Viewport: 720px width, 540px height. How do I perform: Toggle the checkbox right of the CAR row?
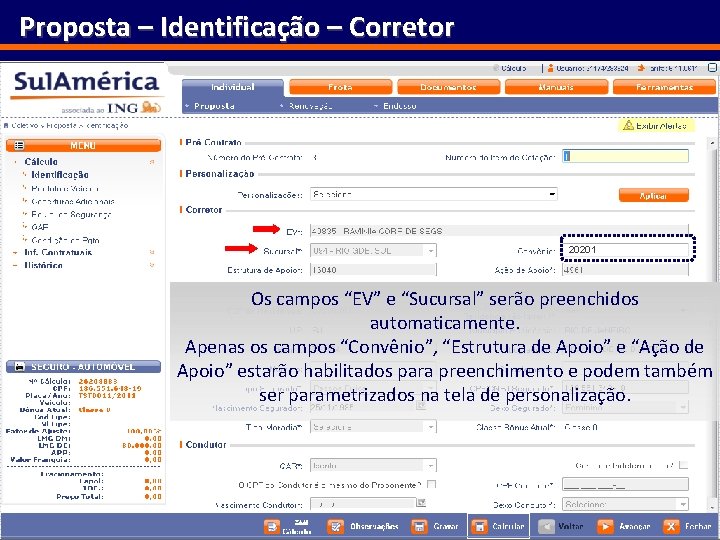click(684, 465)
